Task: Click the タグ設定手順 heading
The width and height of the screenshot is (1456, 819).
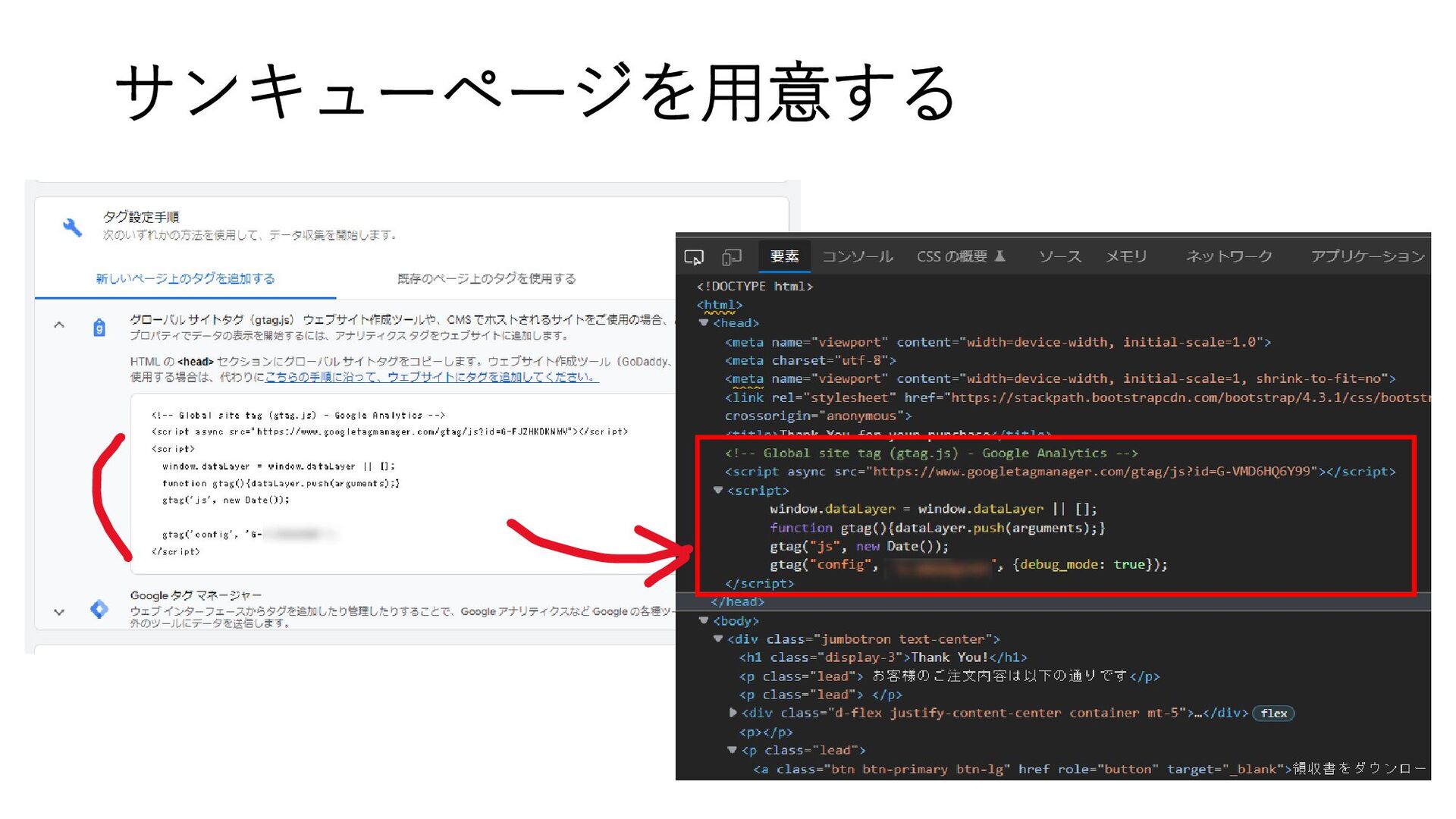Action: tap(141, 218)
